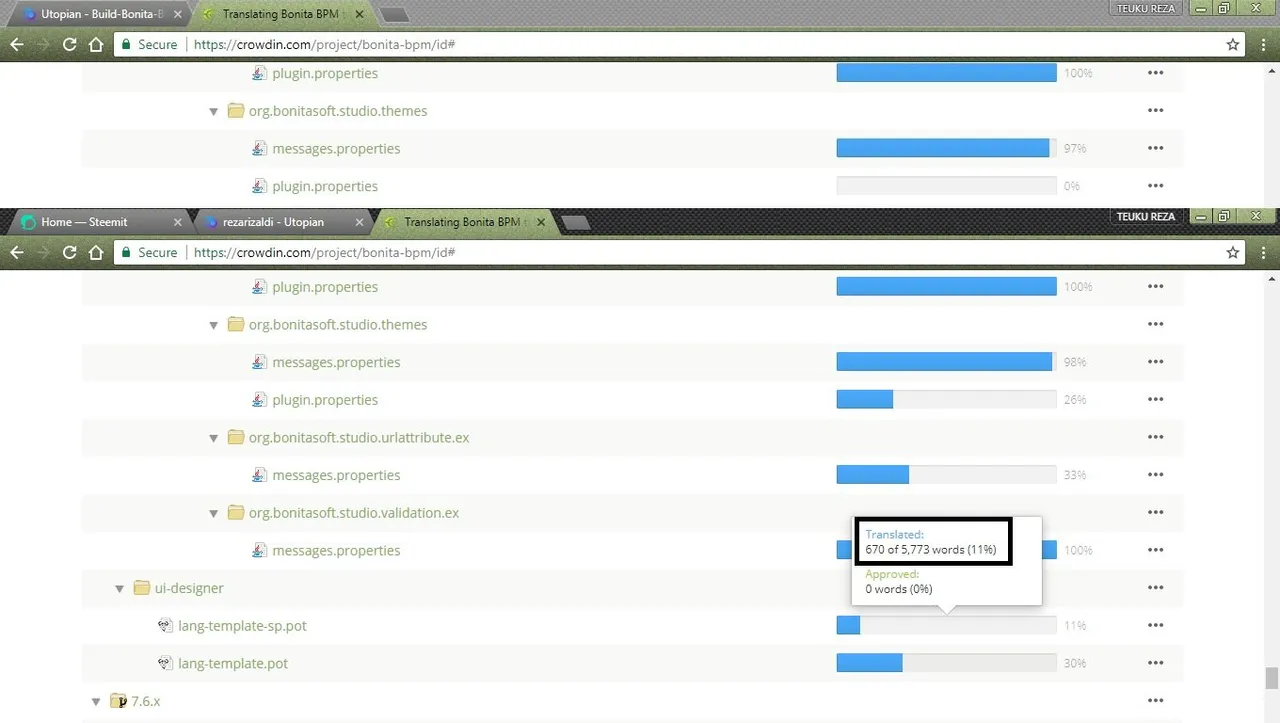This screenshot has height=723, width=1280.
Task: Open messages.properties at 98% progress
Action: 336,362
